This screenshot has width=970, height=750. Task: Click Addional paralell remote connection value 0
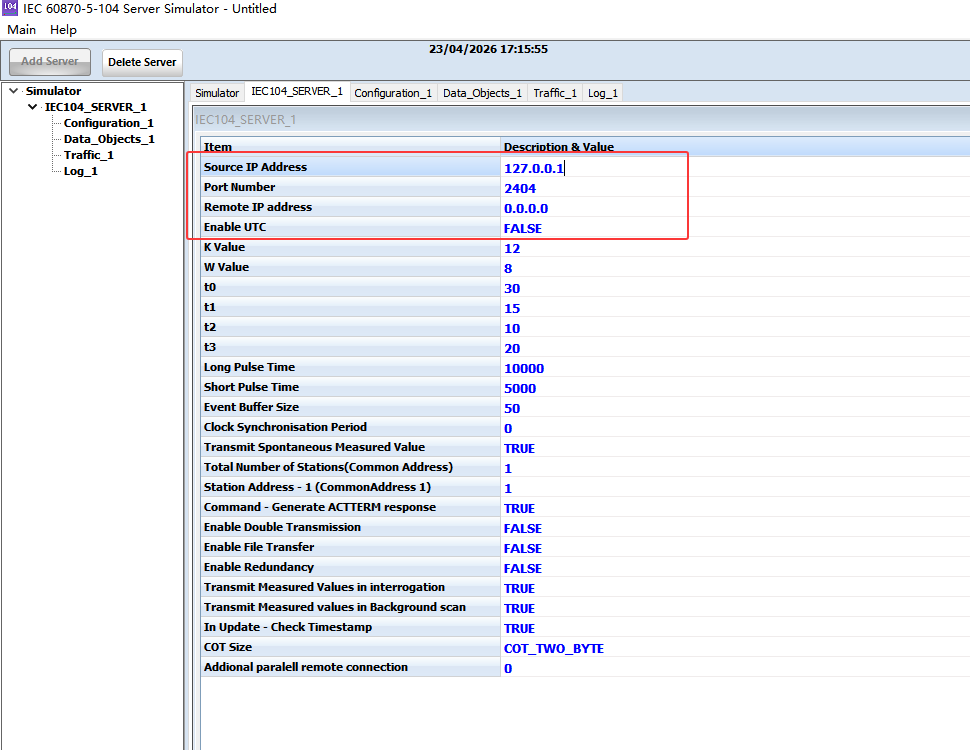click(508, 668)
